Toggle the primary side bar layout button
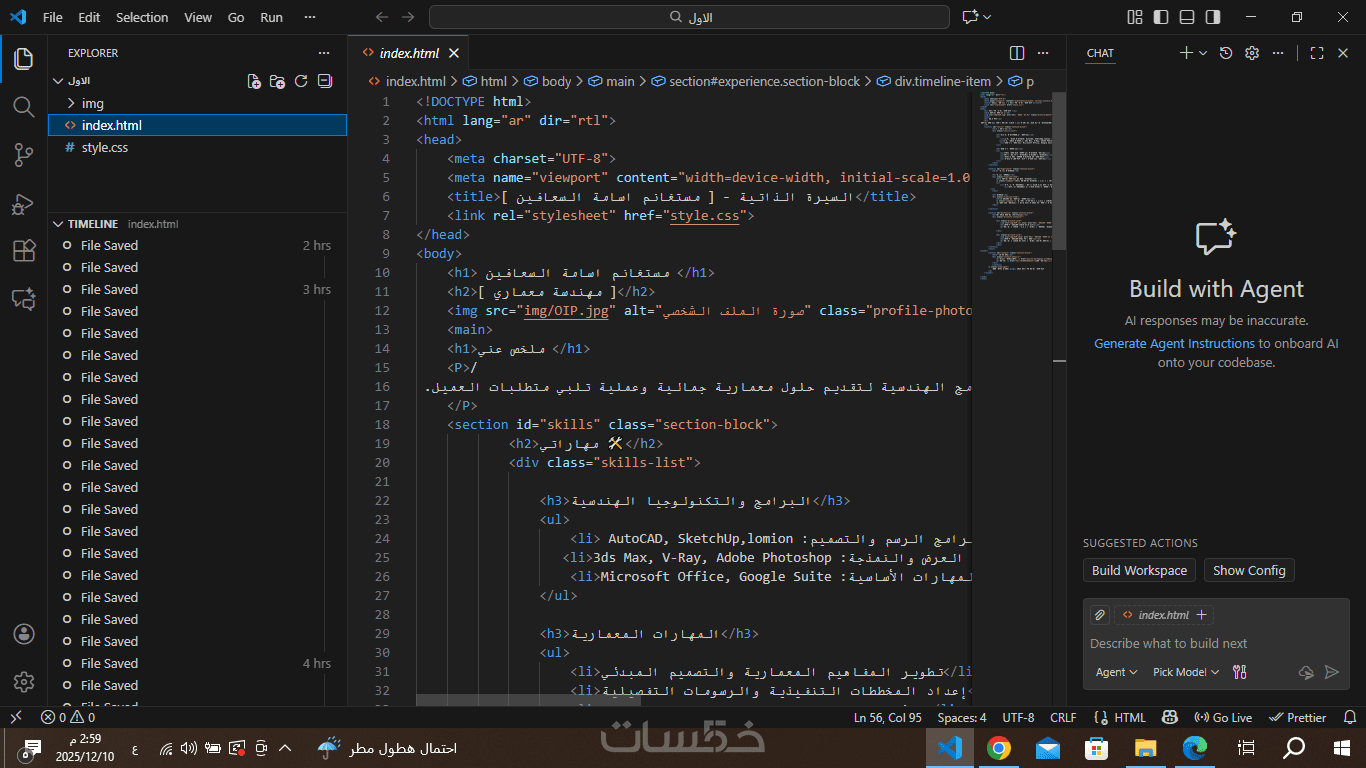 pos(1161,17)
